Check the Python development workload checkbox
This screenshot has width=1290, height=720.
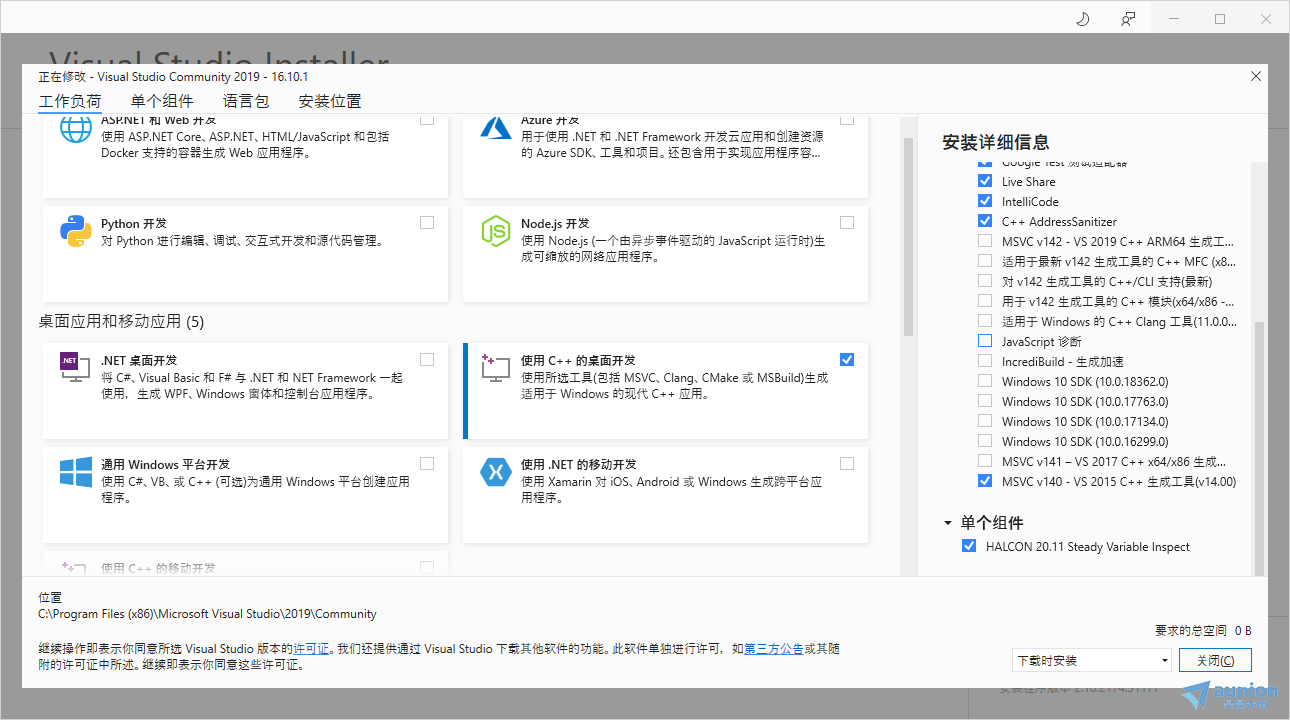point(427,222)
